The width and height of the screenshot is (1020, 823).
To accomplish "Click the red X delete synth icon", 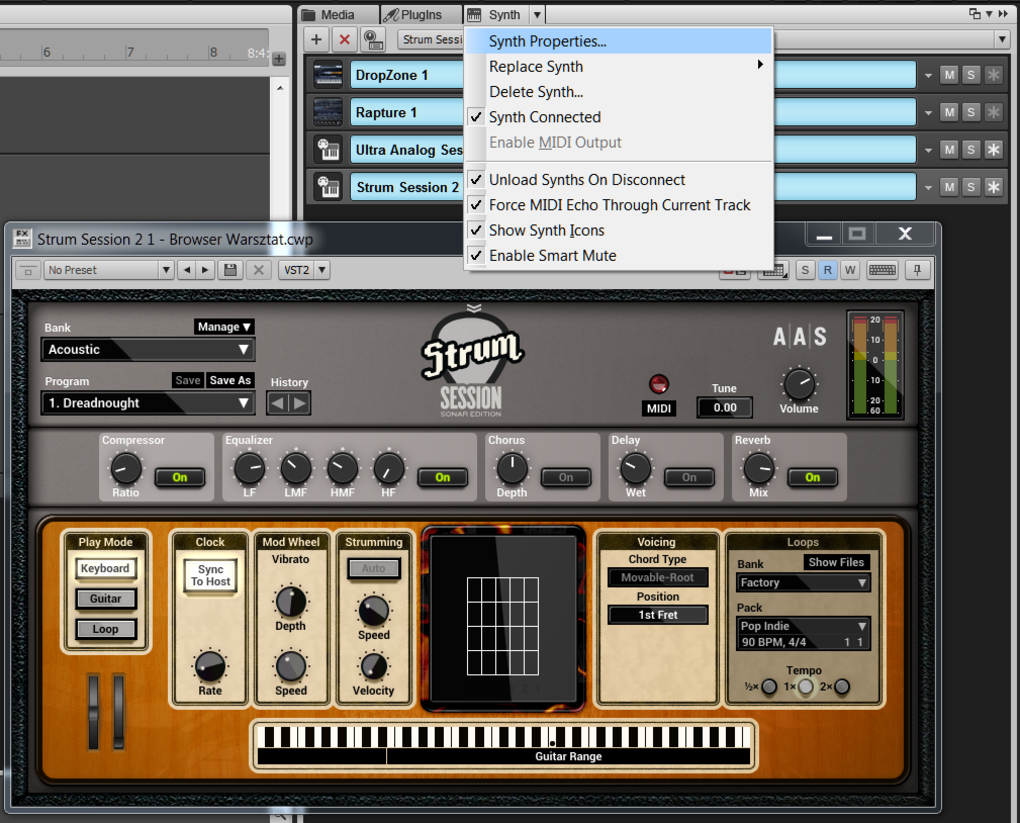I will click(x=345, y=40).
